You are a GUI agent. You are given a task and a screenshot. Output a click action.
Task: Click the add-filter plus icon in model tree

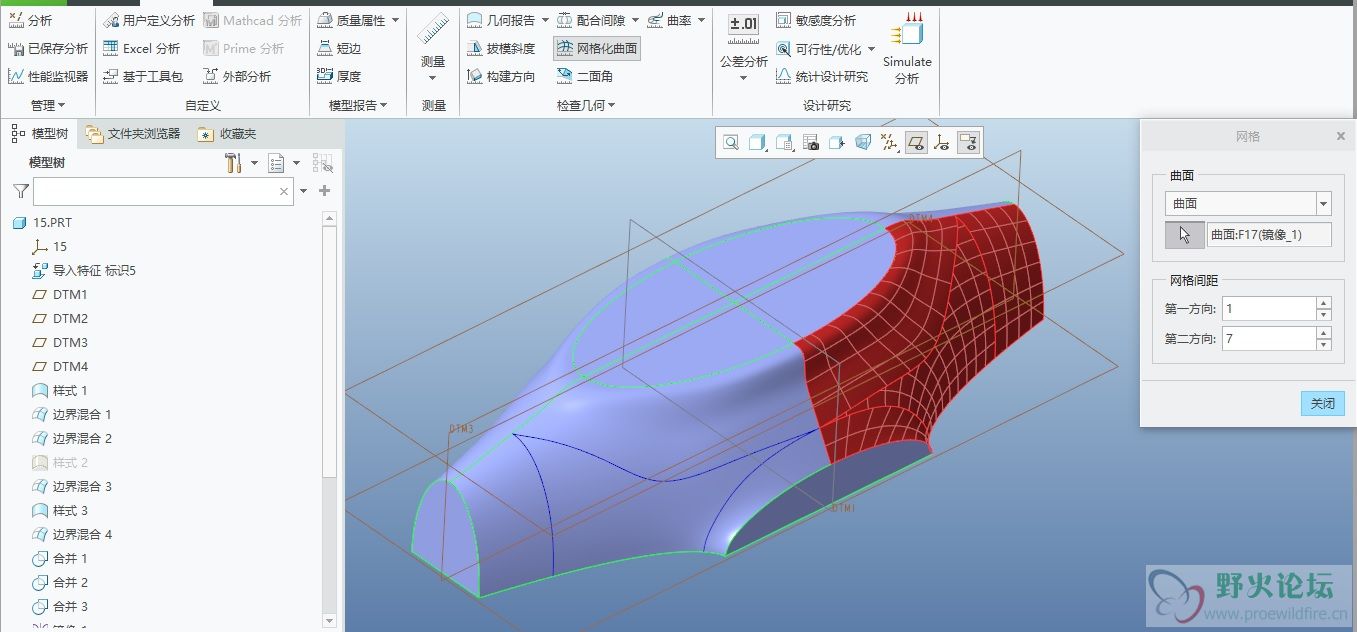click(324, 191)
